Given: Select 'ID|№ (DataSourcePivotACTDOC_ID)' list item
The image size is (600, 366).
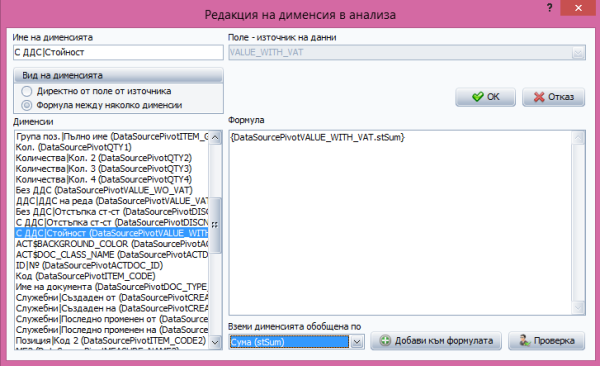Looking at the screenshot, I should click(112, 265).
